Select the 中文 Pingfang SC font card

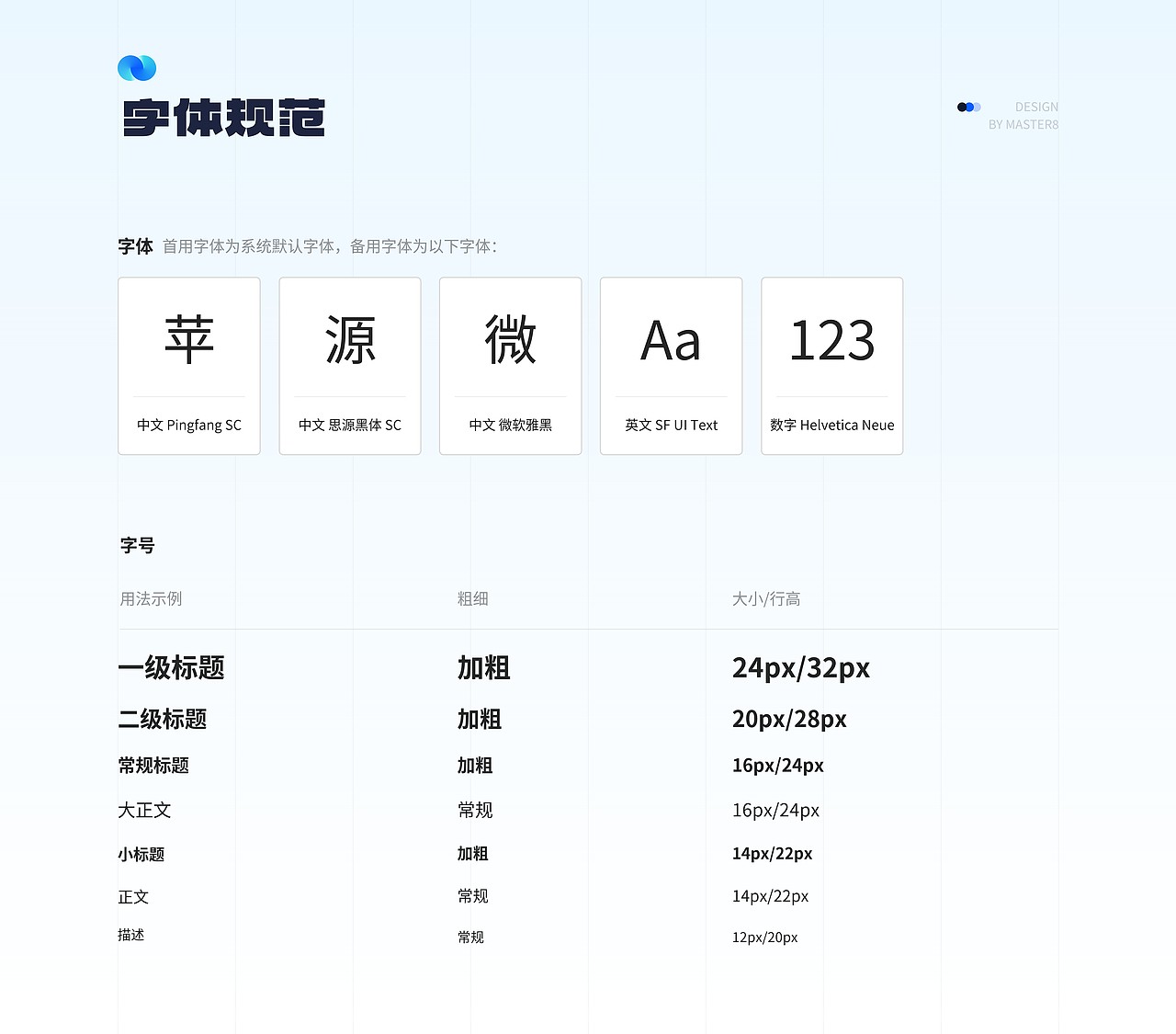pyautogui.click(x=189, y=366)
